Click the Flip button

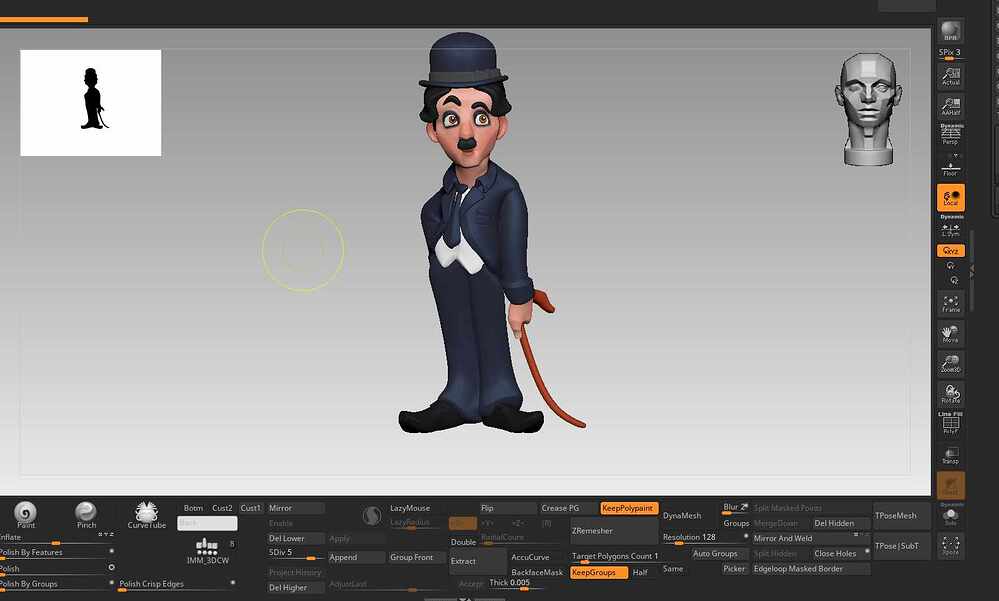508,508
